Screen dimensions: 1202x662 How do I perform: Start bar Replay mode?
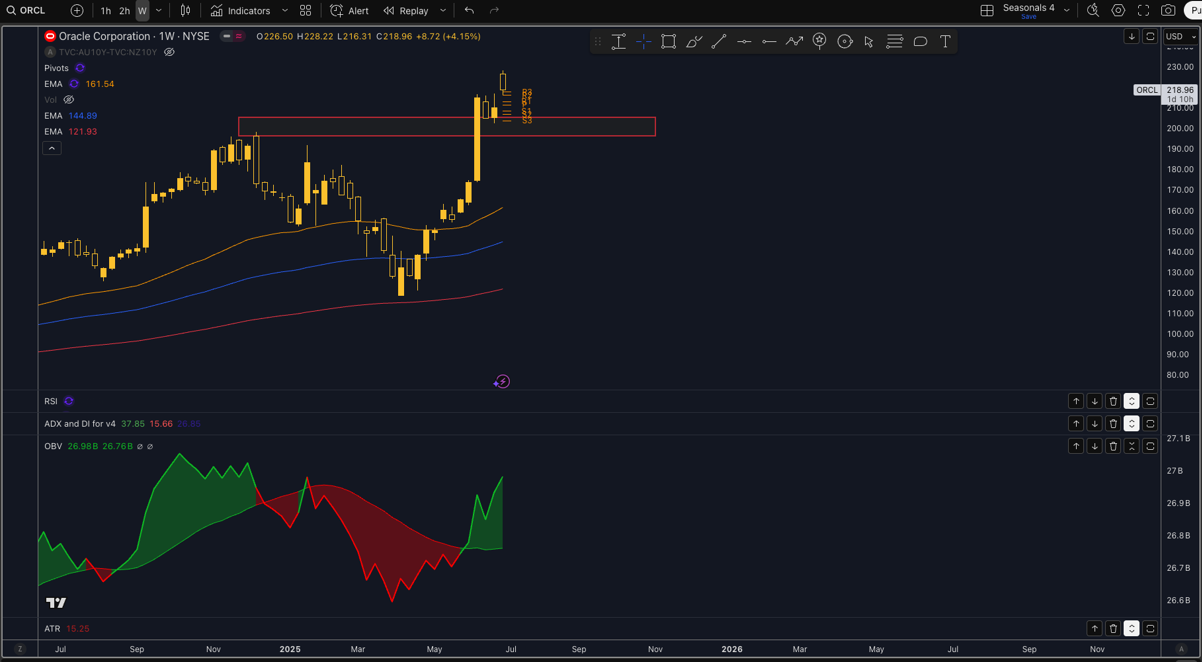coord(407,10)
